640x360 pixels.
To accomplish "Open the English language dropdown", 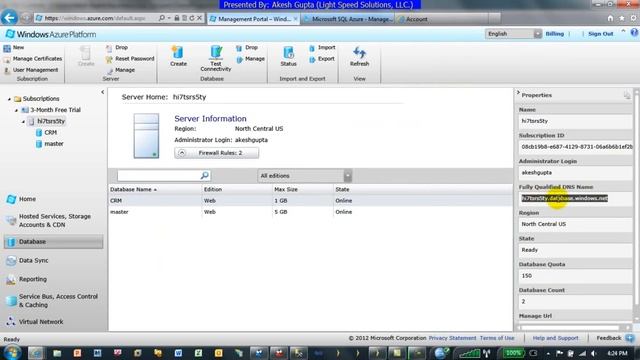I will (513, 34).
